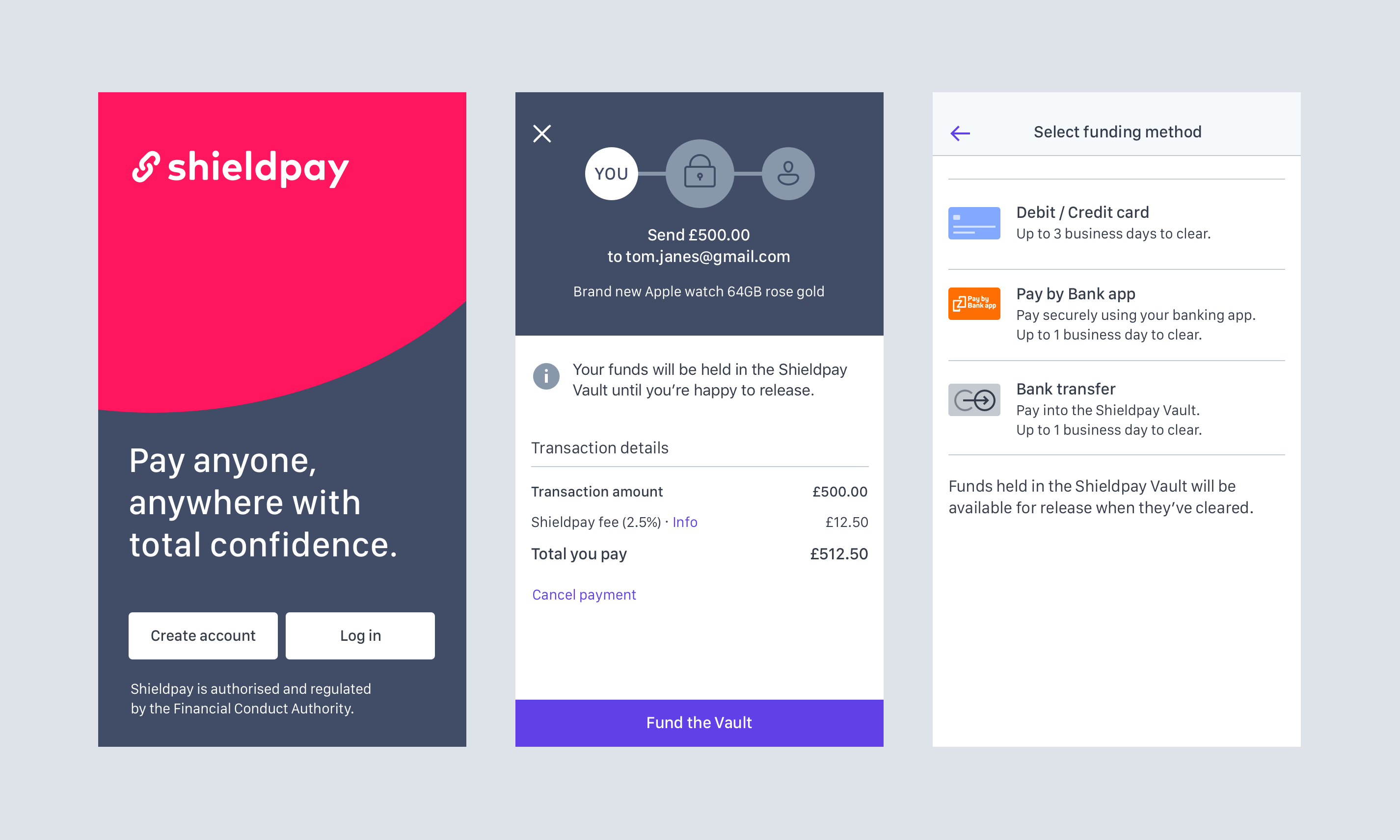Click the 'Cancel payment' link

pyautogui.click(x=583, y=594)
